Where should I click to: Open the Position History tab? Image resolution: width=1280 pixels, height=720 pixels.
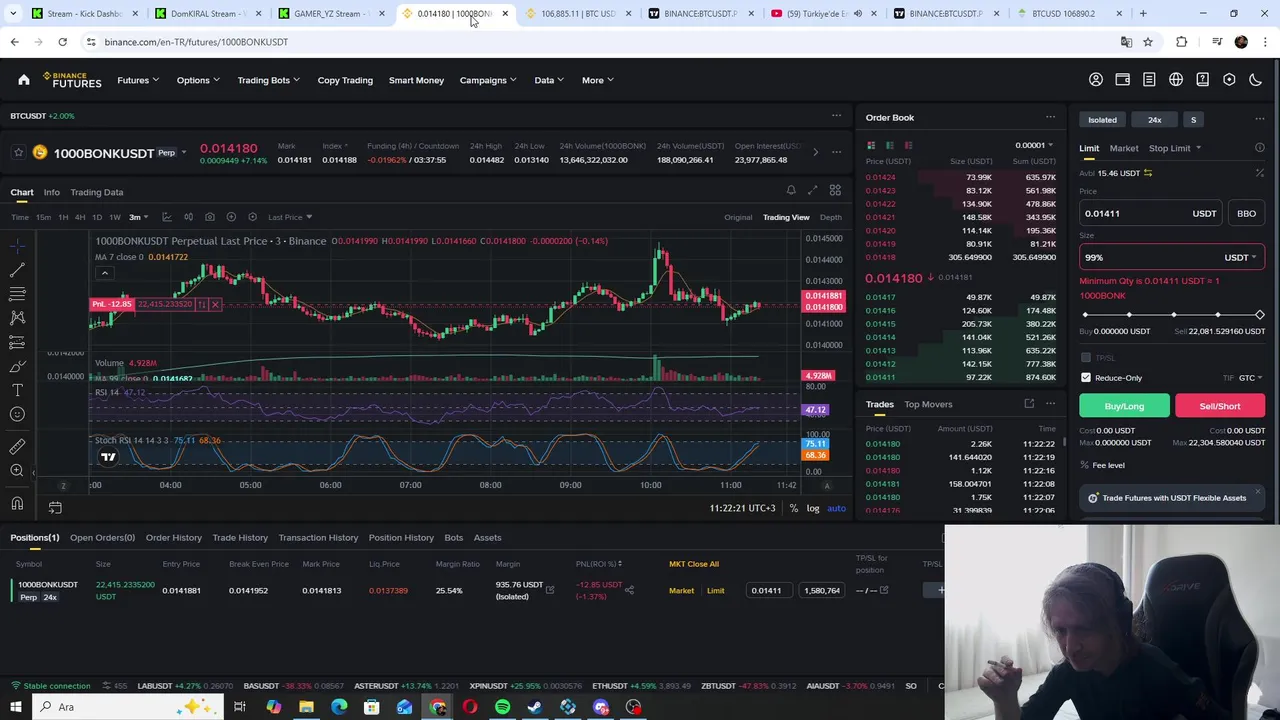point(401,538)
